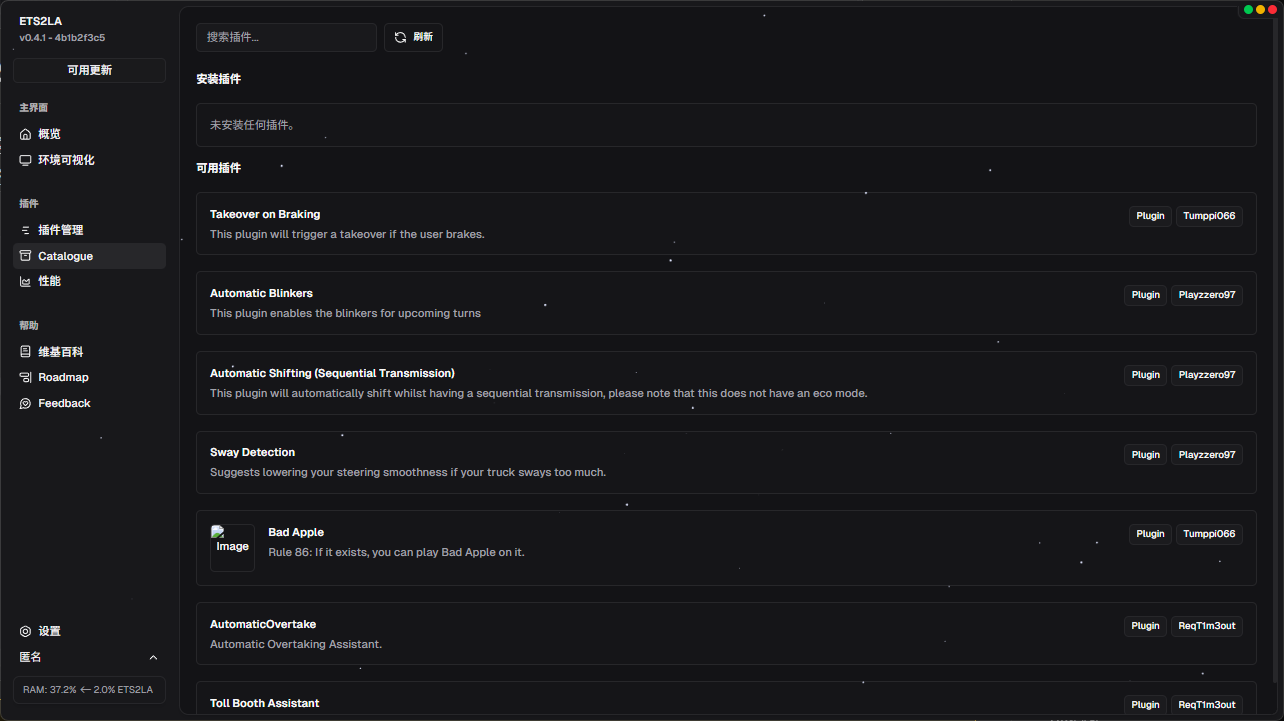Click the Plugin tag on Automatic Blinkers
The width and height of the screenshot is (1284, 721).
coord(1145,295)
